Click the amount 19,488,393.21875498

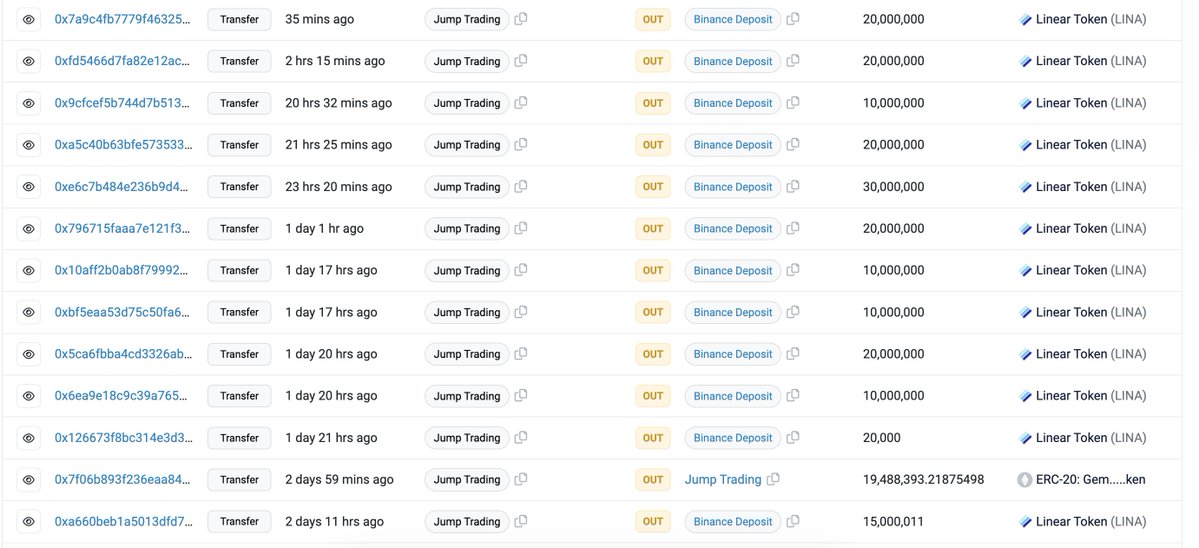click(923, 479)
